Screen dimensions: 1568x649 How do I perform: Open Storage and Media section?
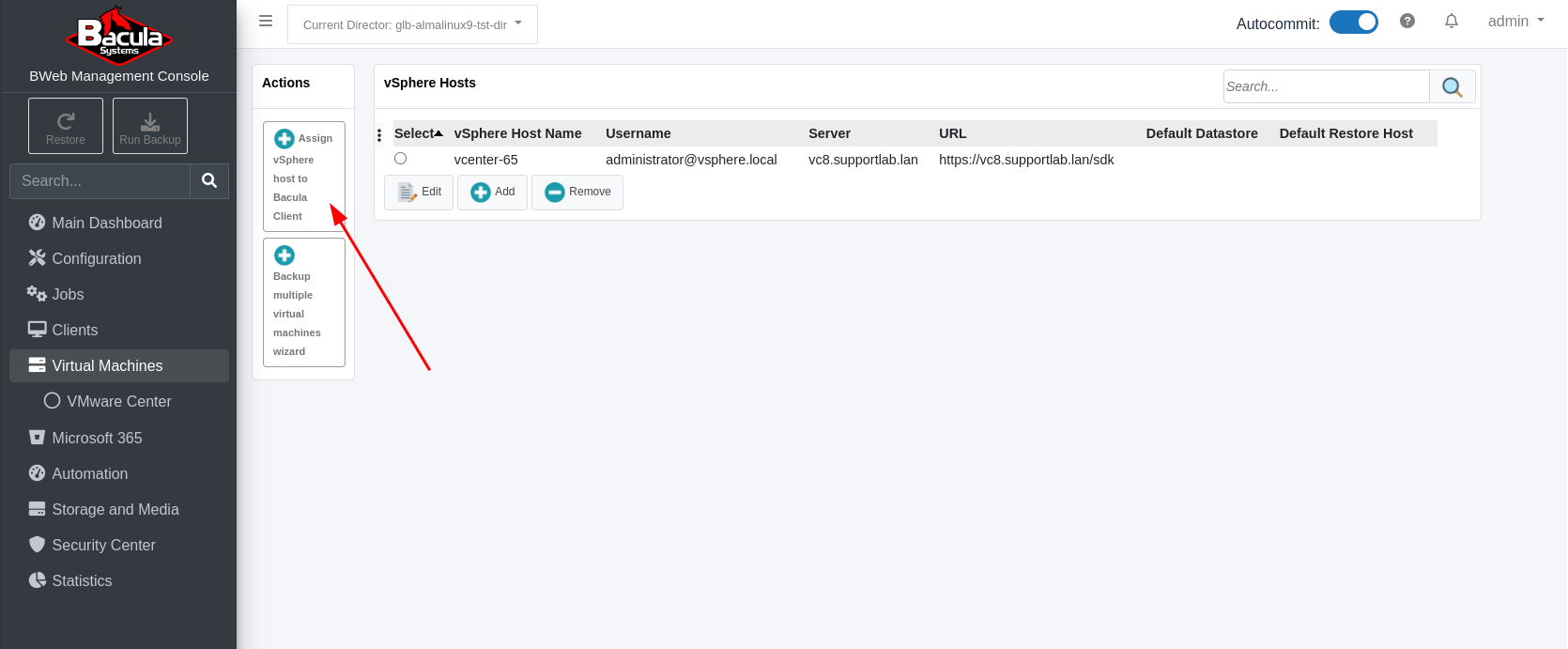pos(119,509)
